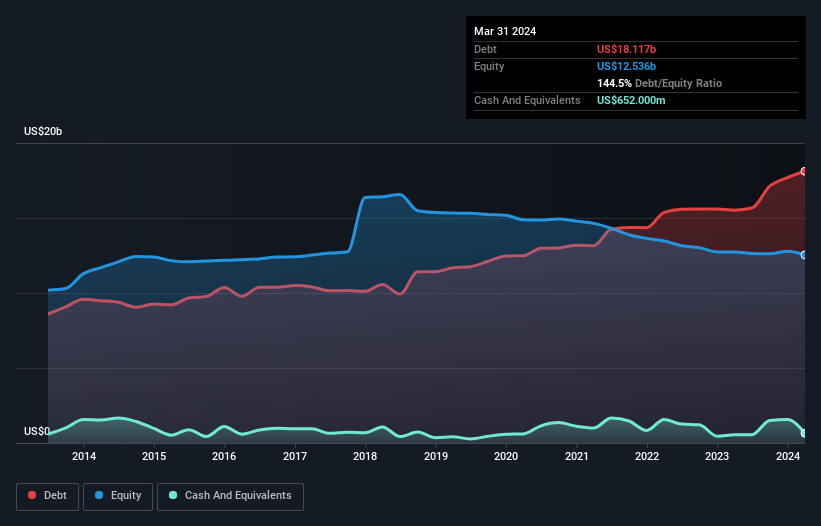Viewport: 821px width, 526px height.
Task: Click the red Debt legend dot
Action: pos(32,495)
